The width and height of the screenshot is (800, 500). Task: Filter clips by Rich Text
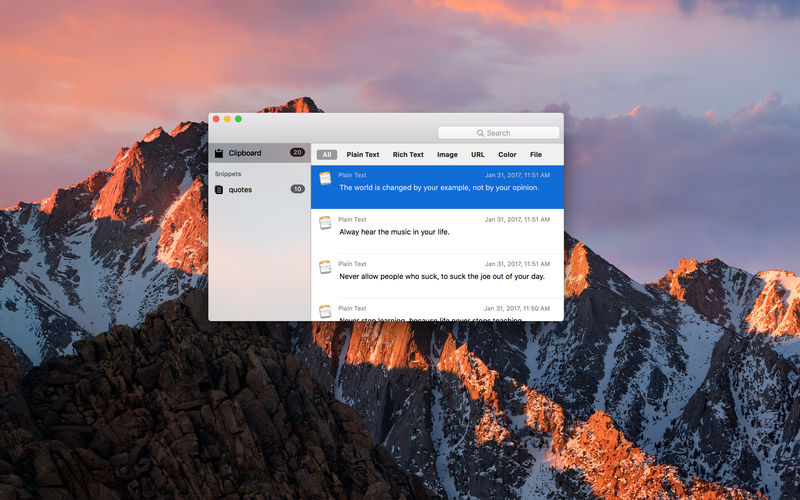coord(408,155)
